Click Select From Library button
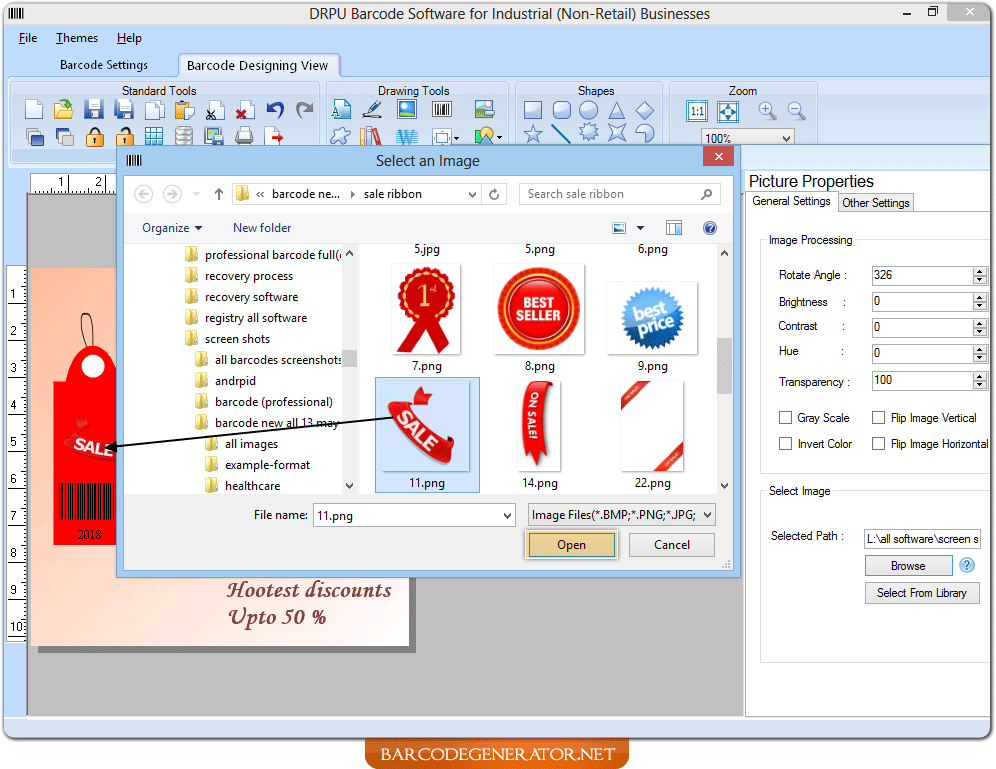Image resolution: width=996 pixels, height=769 pixels. pos(922,592)
